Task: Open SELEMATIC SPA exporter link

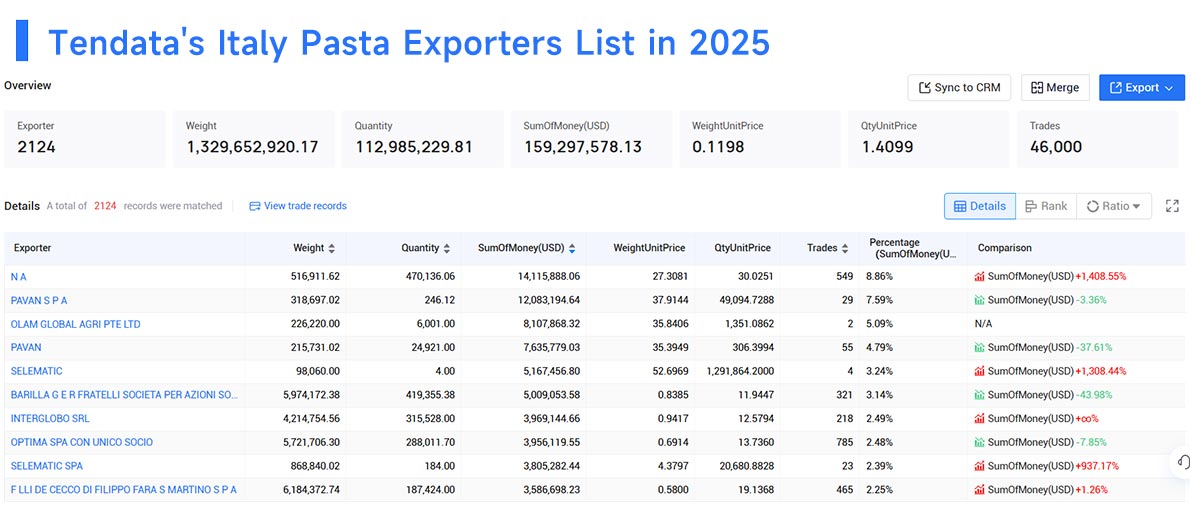Action: click(x=46, y=466)
